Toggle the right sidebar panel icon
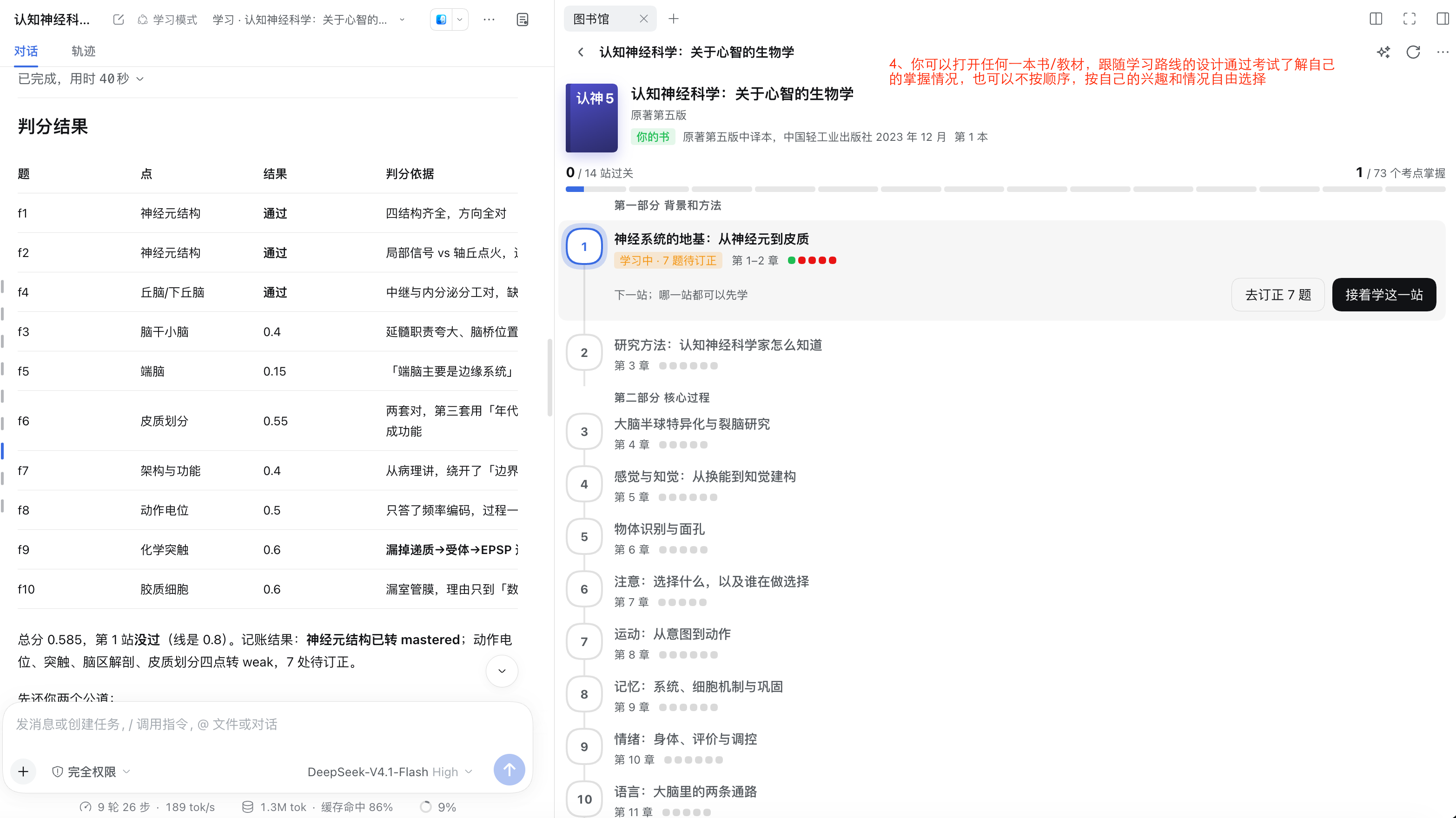 click(x=1443, y=19)
